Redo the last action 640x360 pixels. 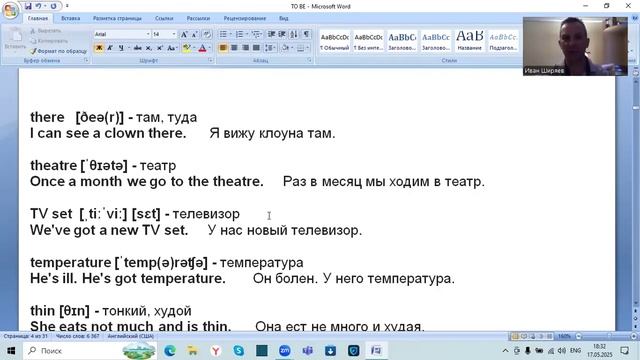tap(53, 6)
